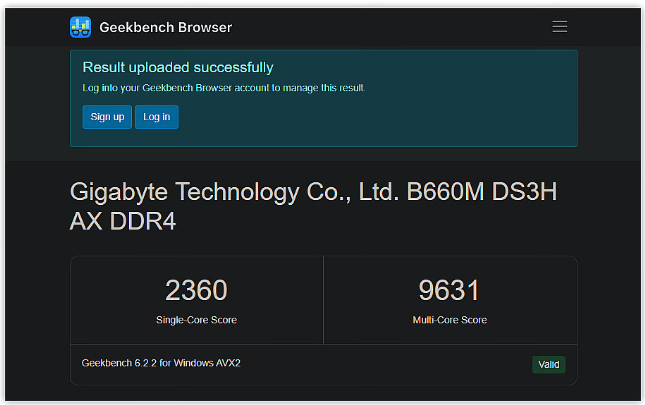The width and height of the screenshot is (645, 405).
Task: Click the account management message text
Action: point(223,88)
